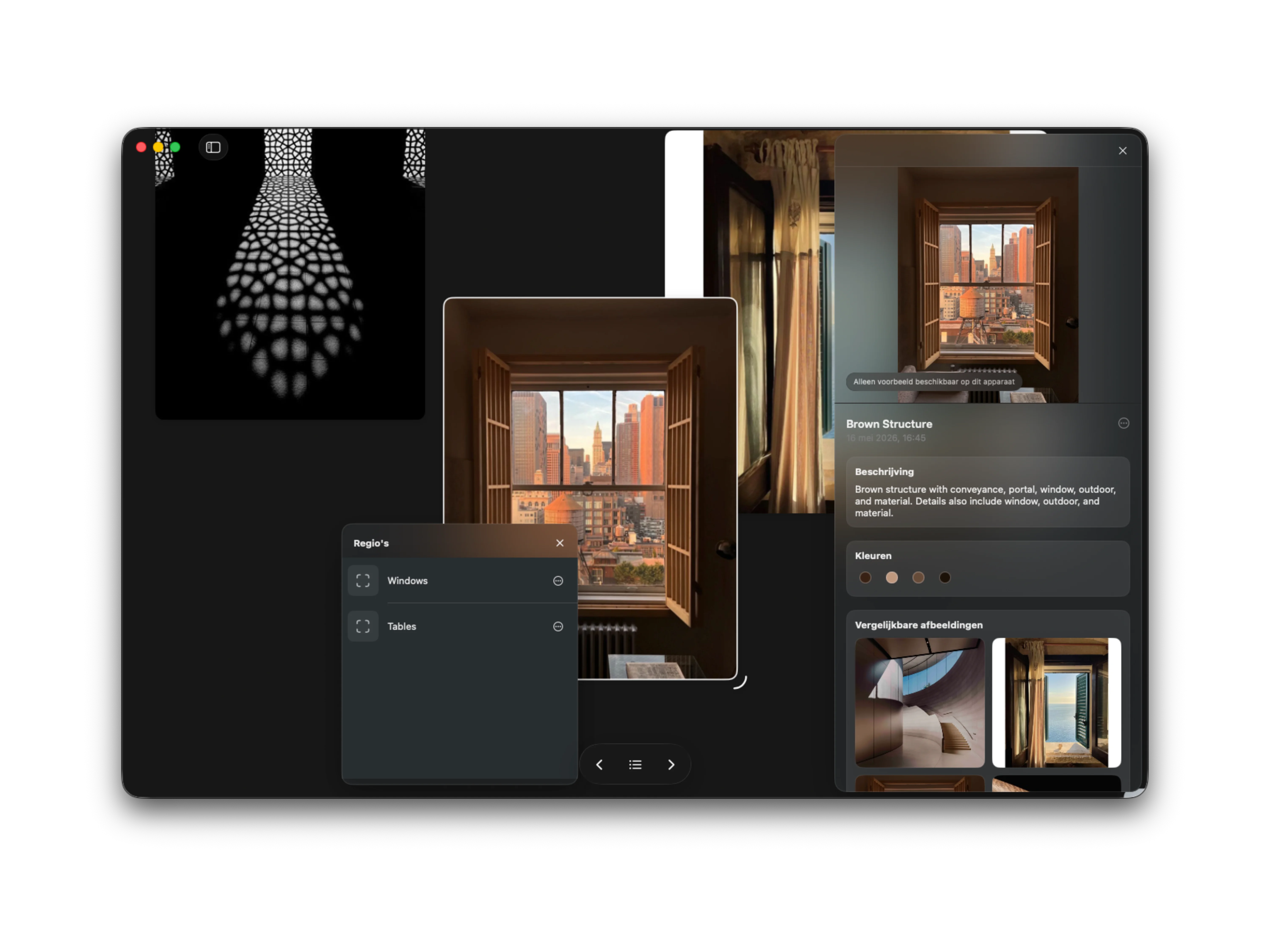Close the image details panel

tap(1122, 151)
